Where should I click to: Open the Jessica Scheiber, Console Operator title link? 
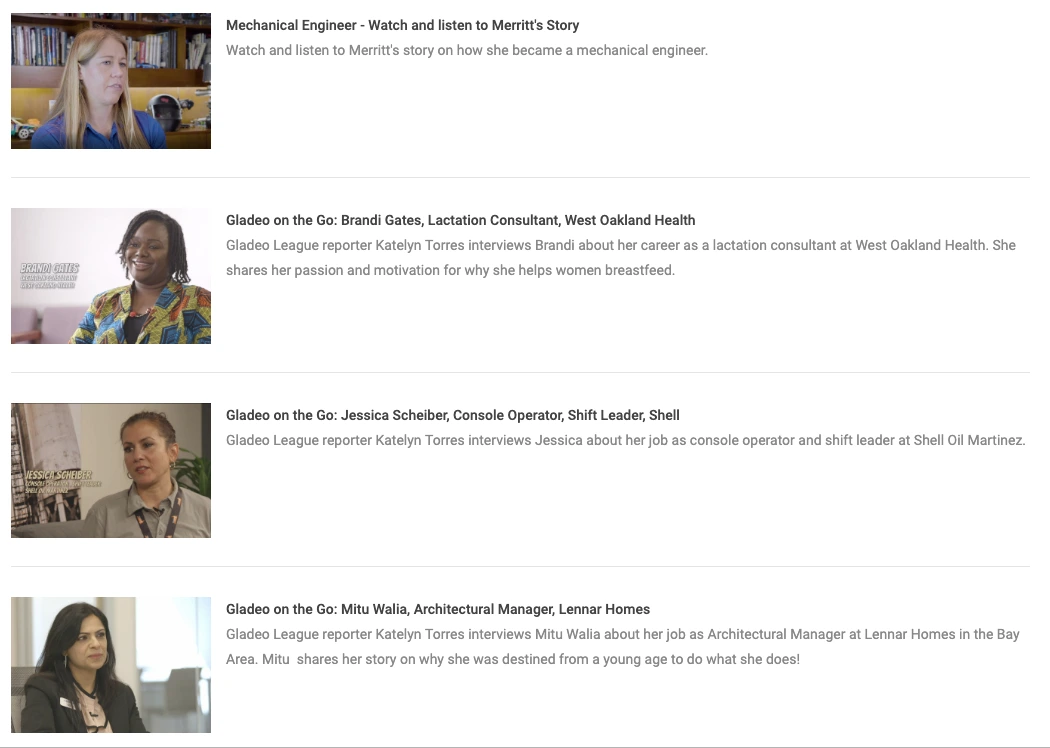click(x=453, y=415)
